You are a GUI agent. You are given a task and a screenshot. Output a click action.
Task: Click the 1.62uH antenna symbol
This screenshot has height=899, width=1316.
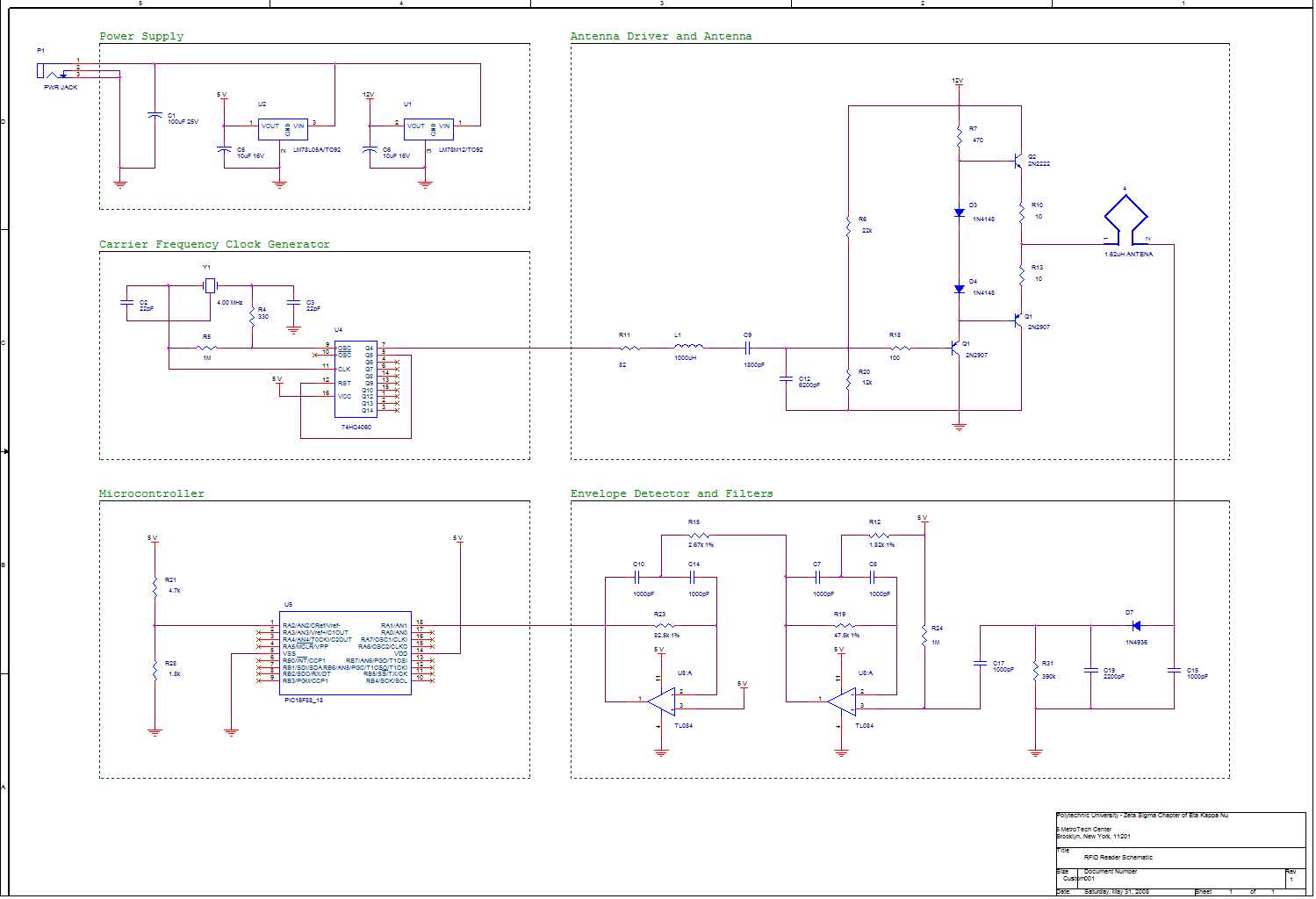coord(1125,218)
